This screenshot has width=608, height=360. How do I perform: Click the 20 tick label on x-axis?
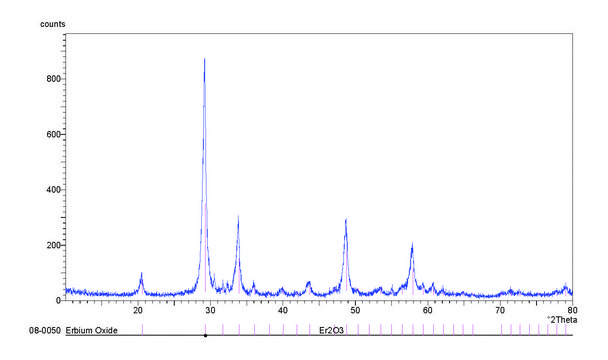[138, 310]
